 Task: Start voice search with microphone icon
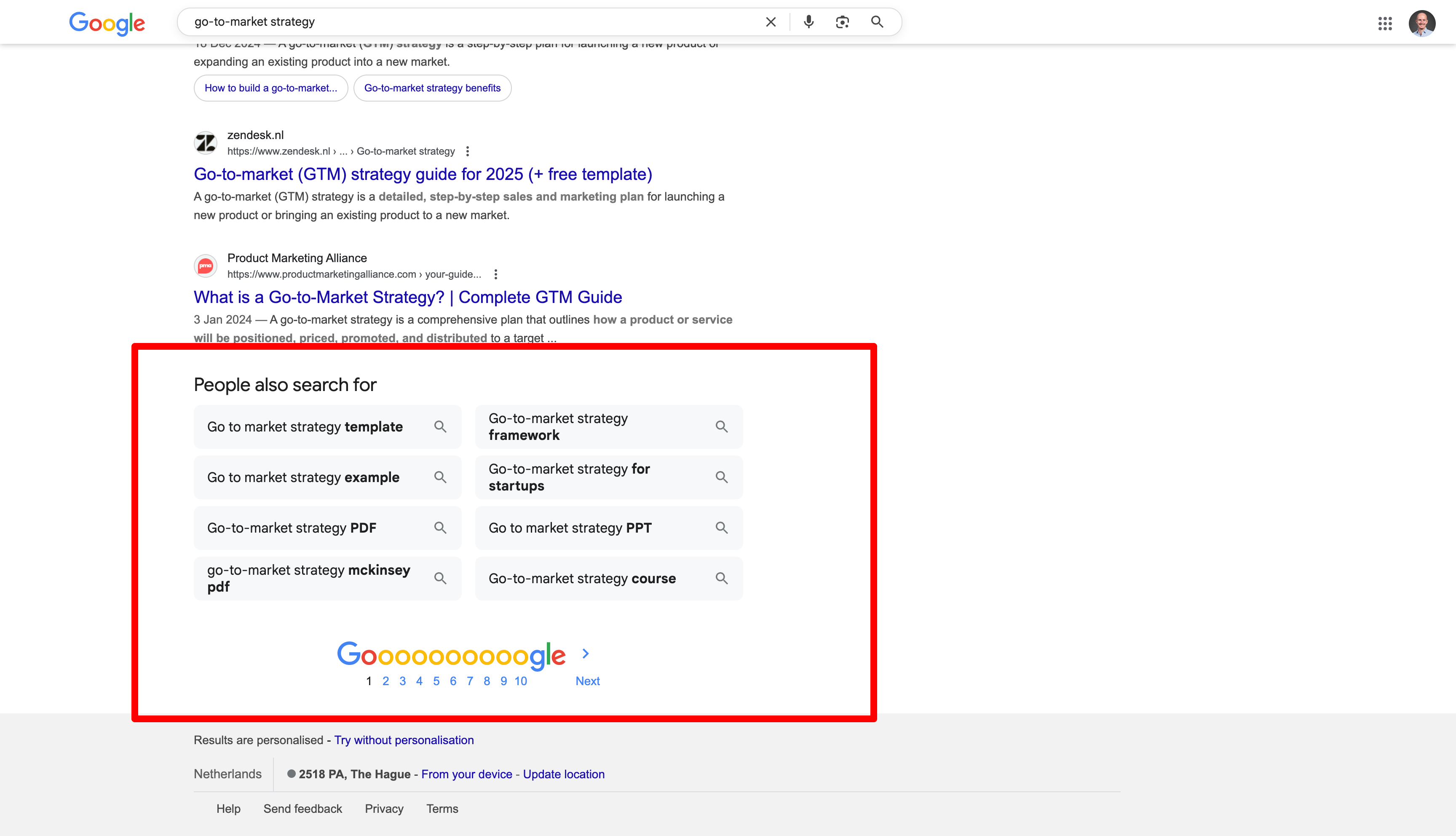click(808, 22)
